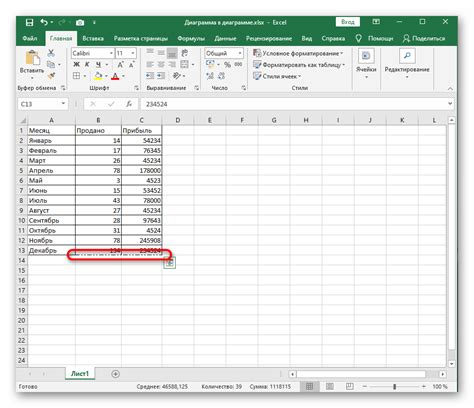Center text horizontally
The height and width of the screenshot is (408, 474).
pyautogui.click(x=161, y=64)
